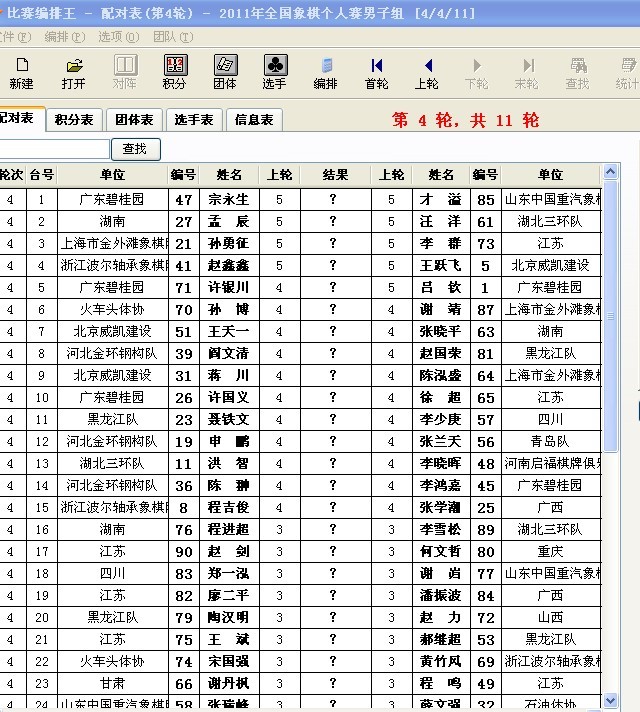Click the right 姓名 column header
The height and width of the screenshot is (712, 640).
[441, 175]
